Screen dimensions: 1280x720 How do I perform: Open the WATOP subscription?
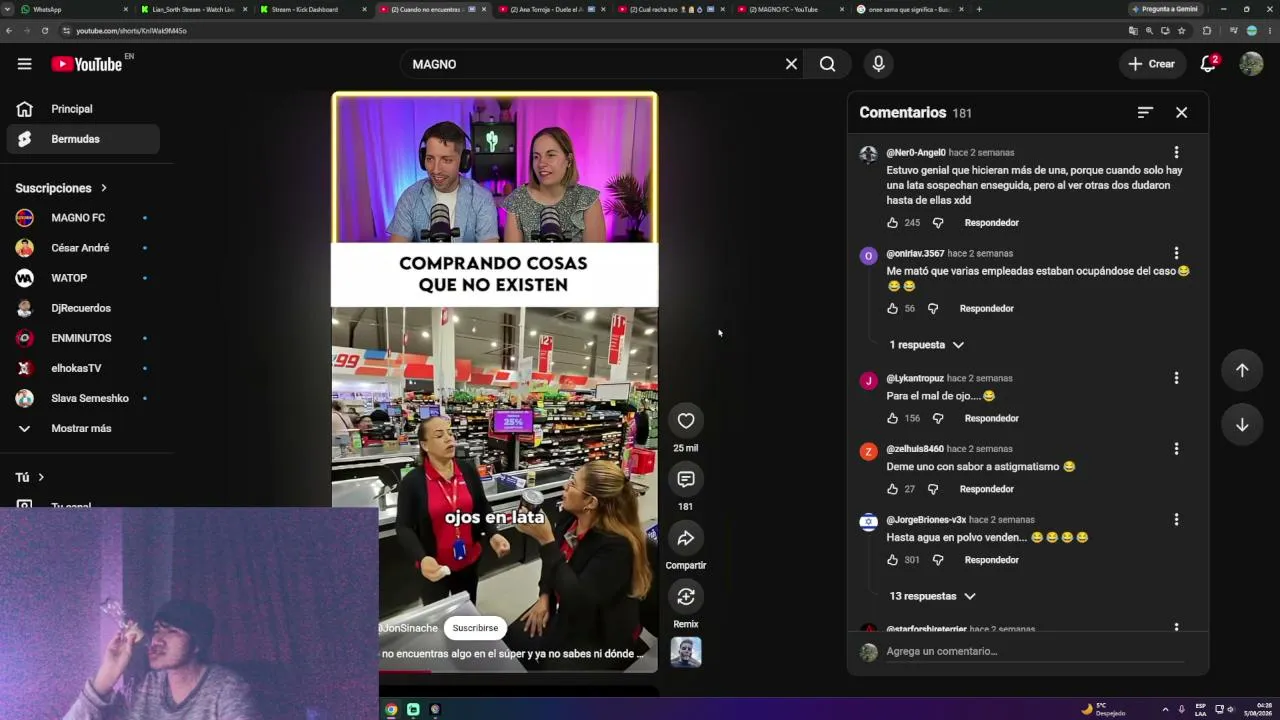[83, 278]
